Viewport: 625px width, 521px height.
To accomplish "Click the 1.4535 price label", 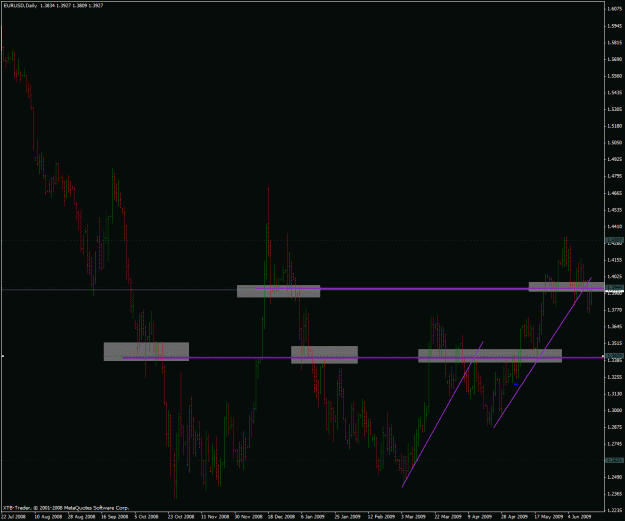I will pos(614,210).
